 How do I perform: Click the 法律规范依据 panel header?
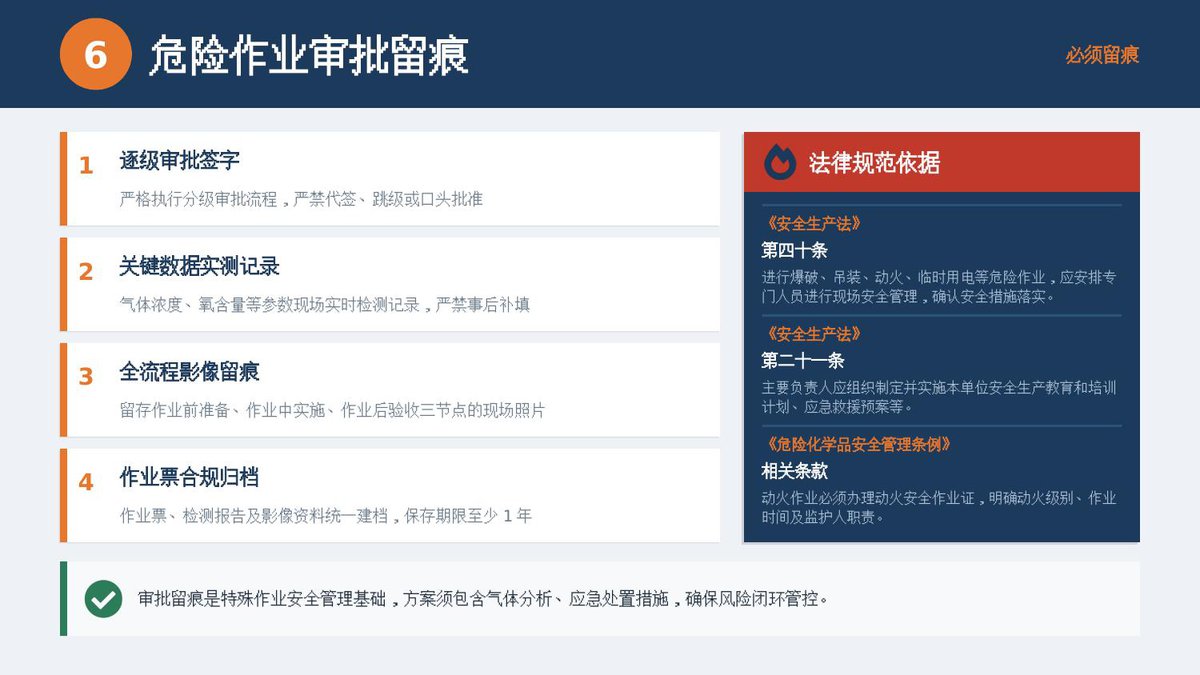[942, 162]
